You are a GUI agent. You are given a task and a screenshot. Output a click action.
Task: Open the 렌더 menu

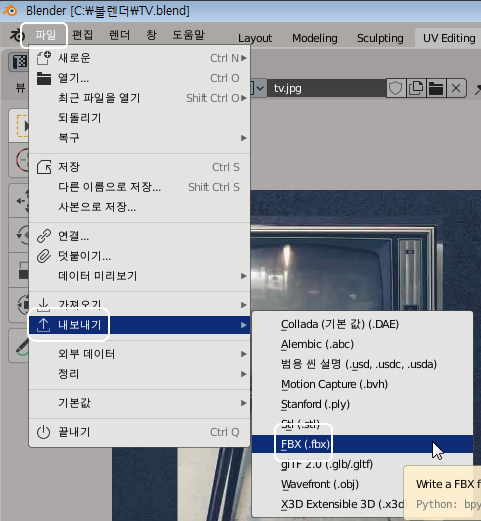(x=119, y=35)
